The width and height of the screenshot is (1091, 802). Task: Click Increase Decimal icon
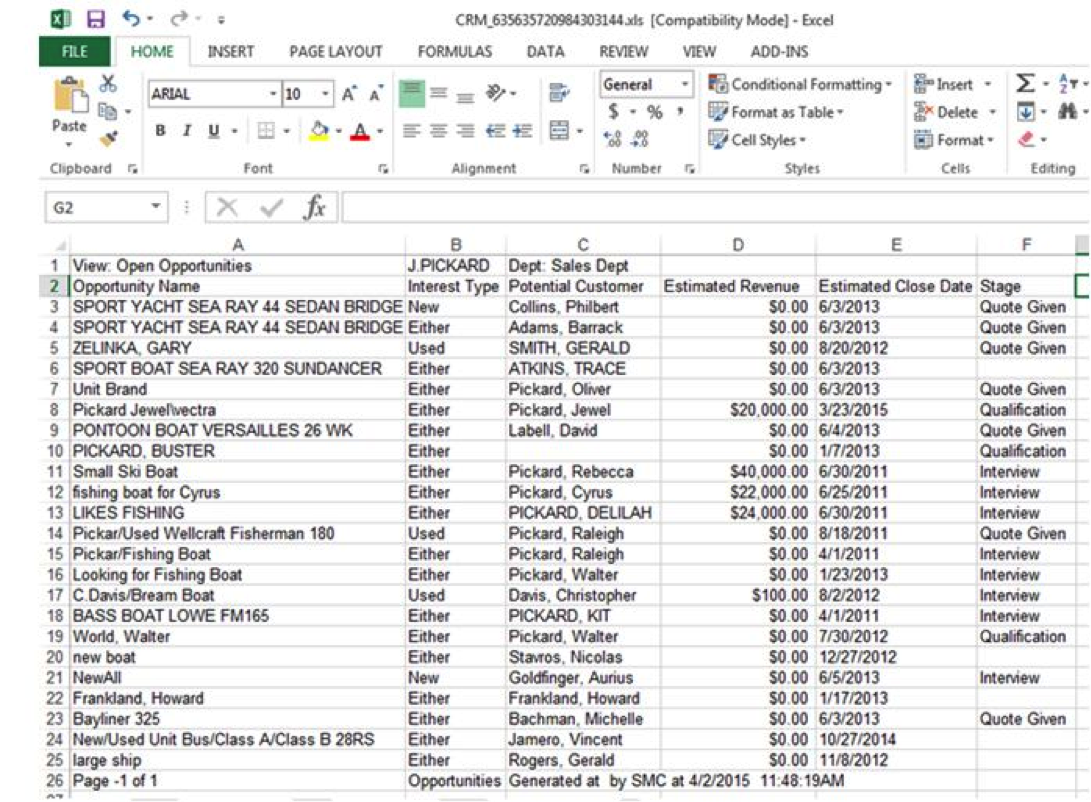point(612,139)
